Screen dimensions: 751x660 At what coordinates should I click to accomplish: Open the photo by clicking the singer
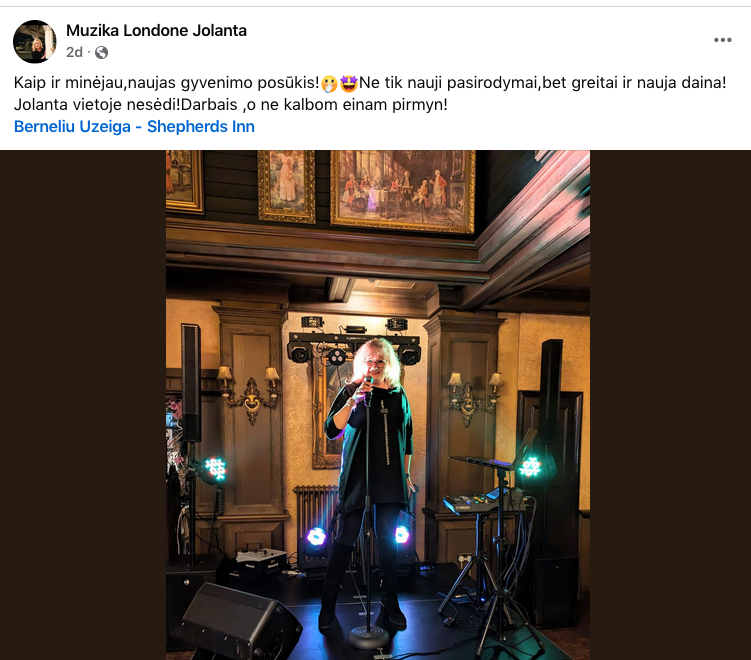click(x=369, y=474)
